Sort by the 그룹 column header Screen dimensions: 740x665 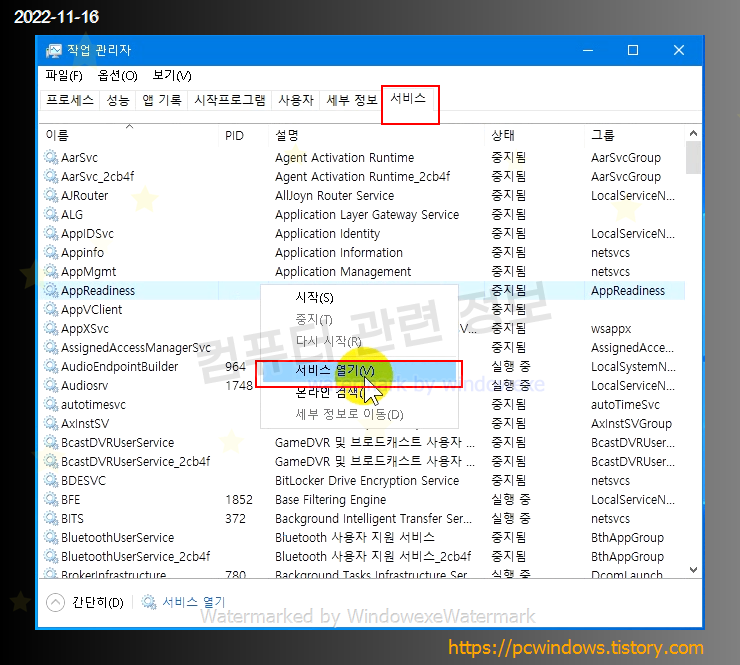634,135
